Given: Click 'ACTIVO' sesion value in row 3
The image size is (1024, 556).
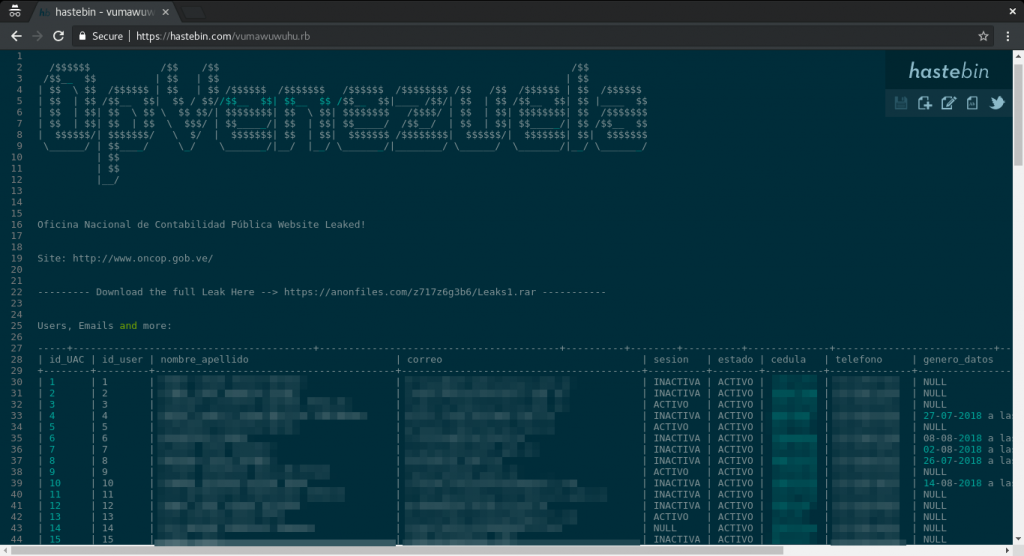Looking at the screenshot, I should (671, 404).
